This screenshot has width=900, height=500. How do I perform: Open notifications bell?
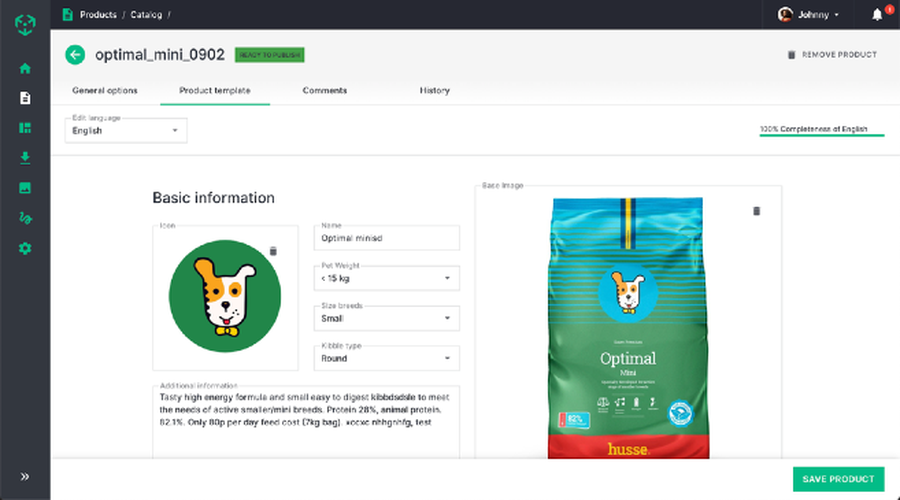pyautogui.click(x=877, y=15)
